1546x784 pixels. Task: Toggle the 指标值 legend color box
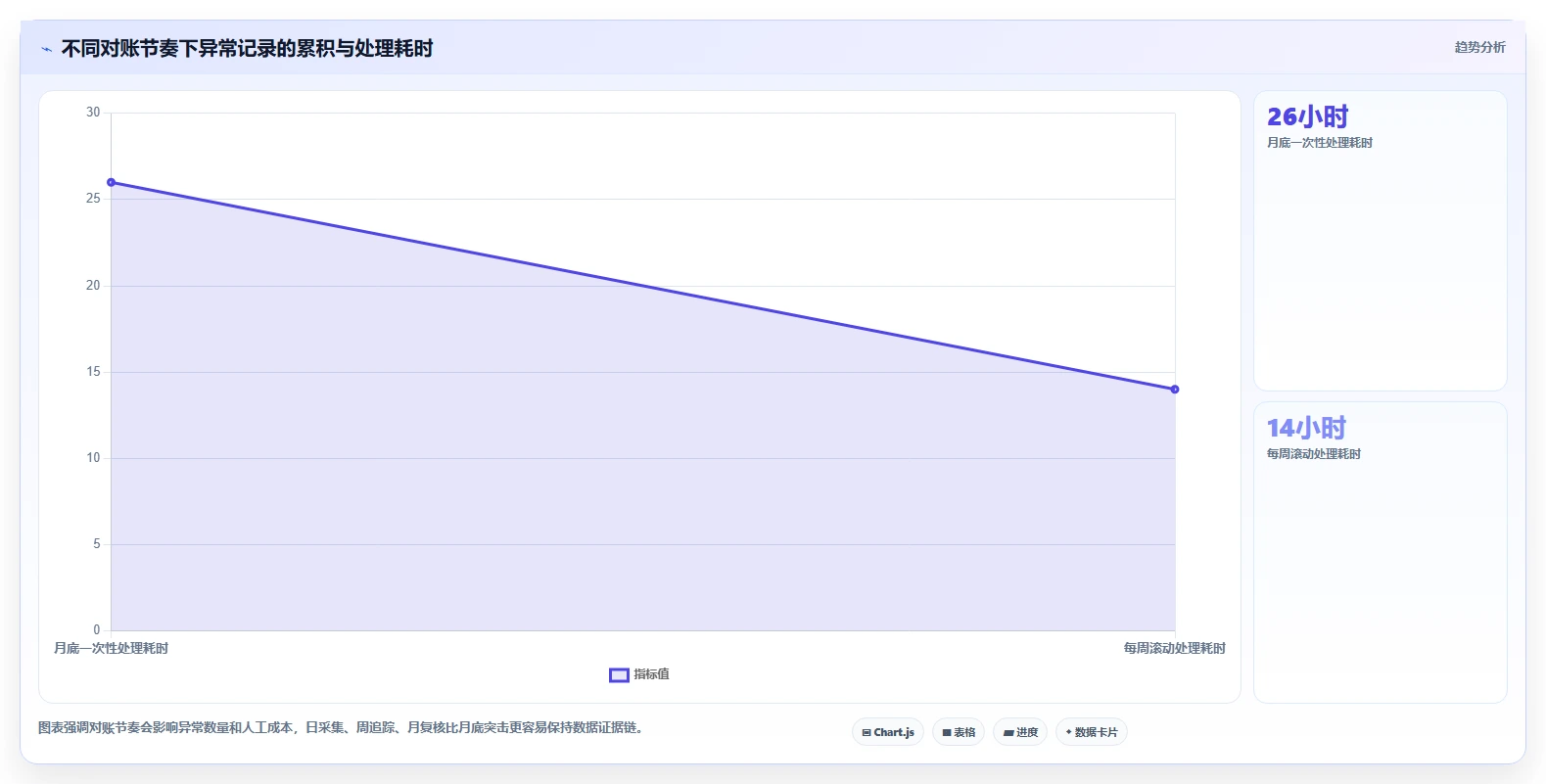[x=619, y=674]
